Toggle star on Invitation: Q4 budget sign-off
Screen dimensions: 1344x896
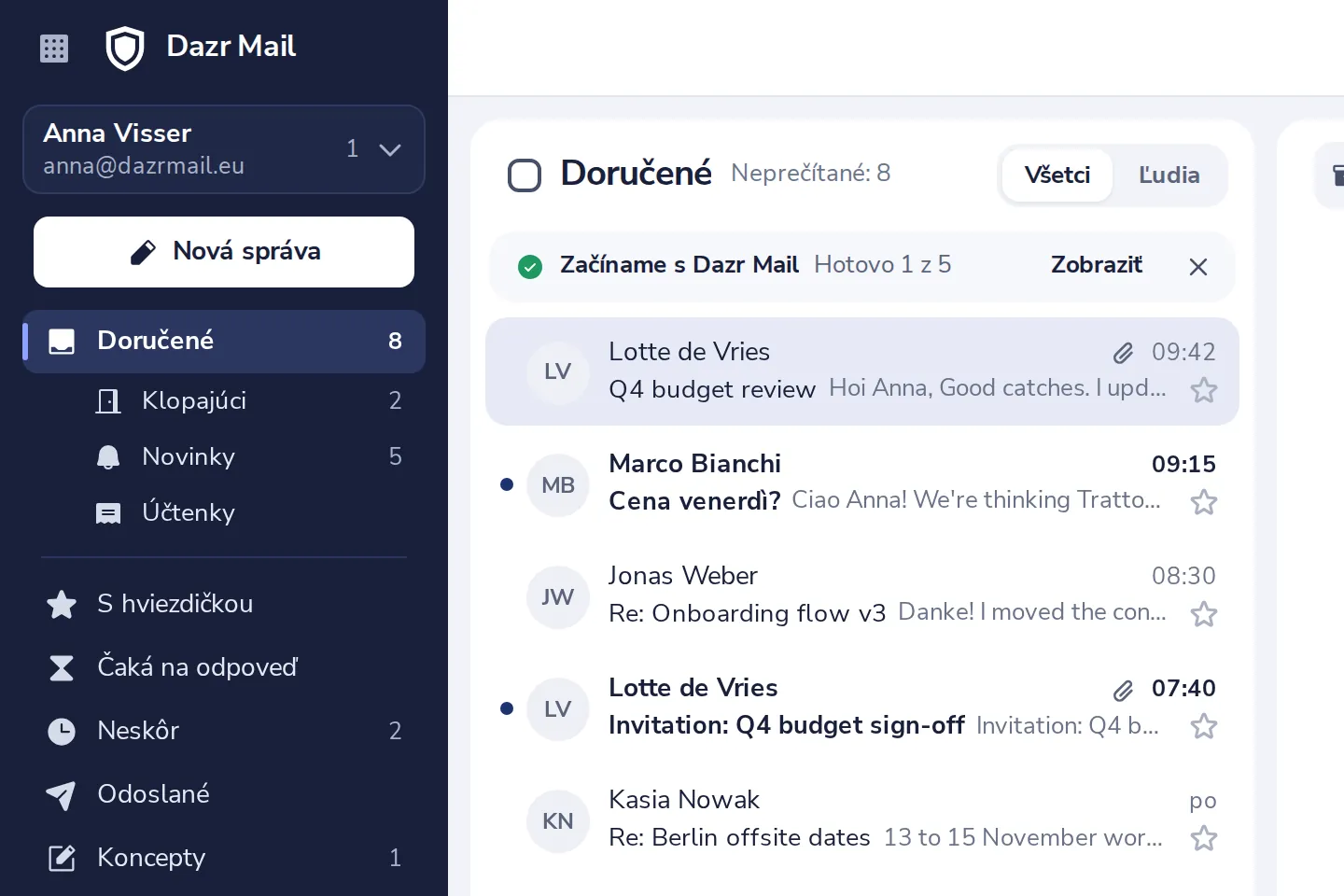click(1203, 725)
